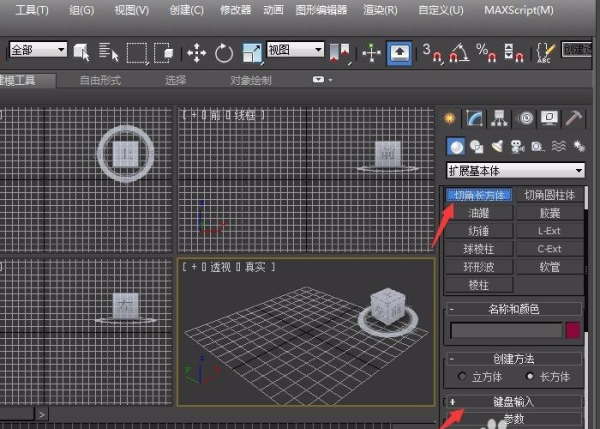The height and width of the screenshot is (429, 600).
Task: Switch to the 自由形式 ribbon tab
Action: coord(100,80)
